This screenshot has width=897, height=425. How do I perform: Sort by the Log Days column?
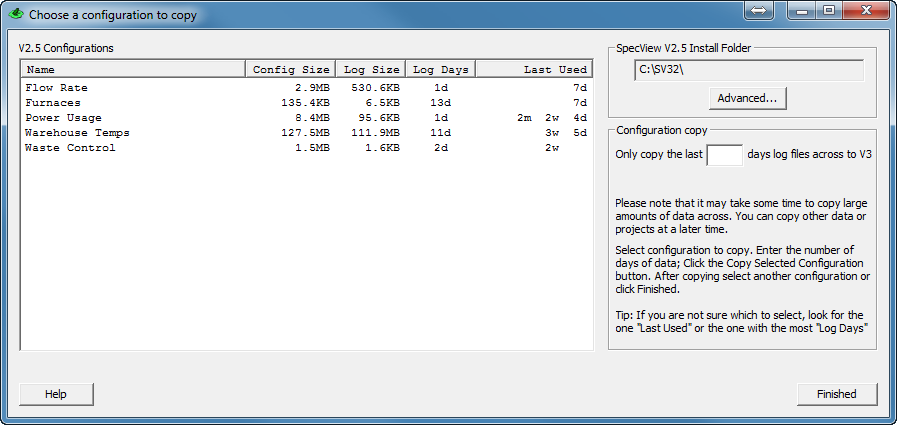(x=439, y=69)
